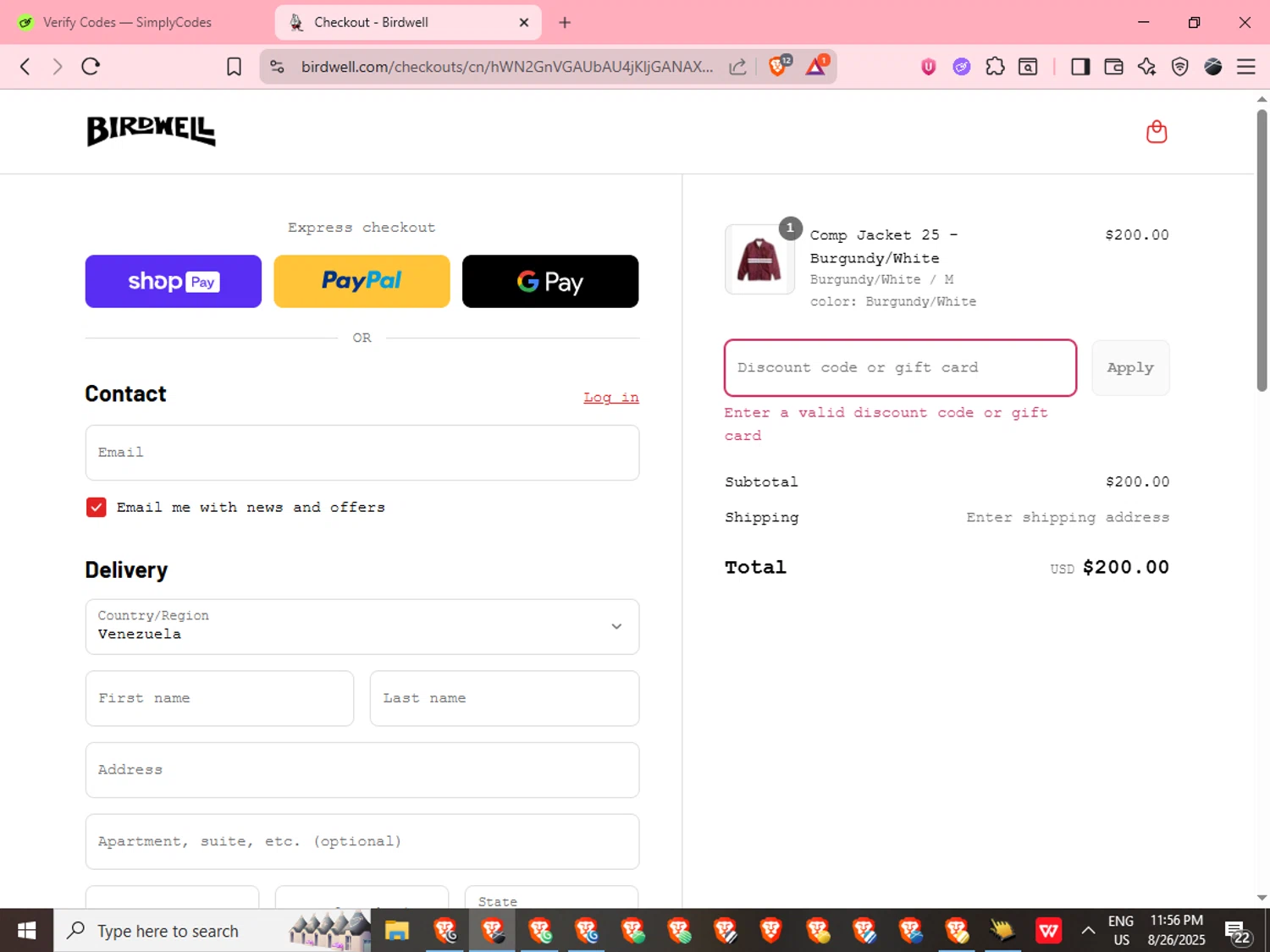
Task: Click the $200.00 total amount
Action: [1126, 567]
